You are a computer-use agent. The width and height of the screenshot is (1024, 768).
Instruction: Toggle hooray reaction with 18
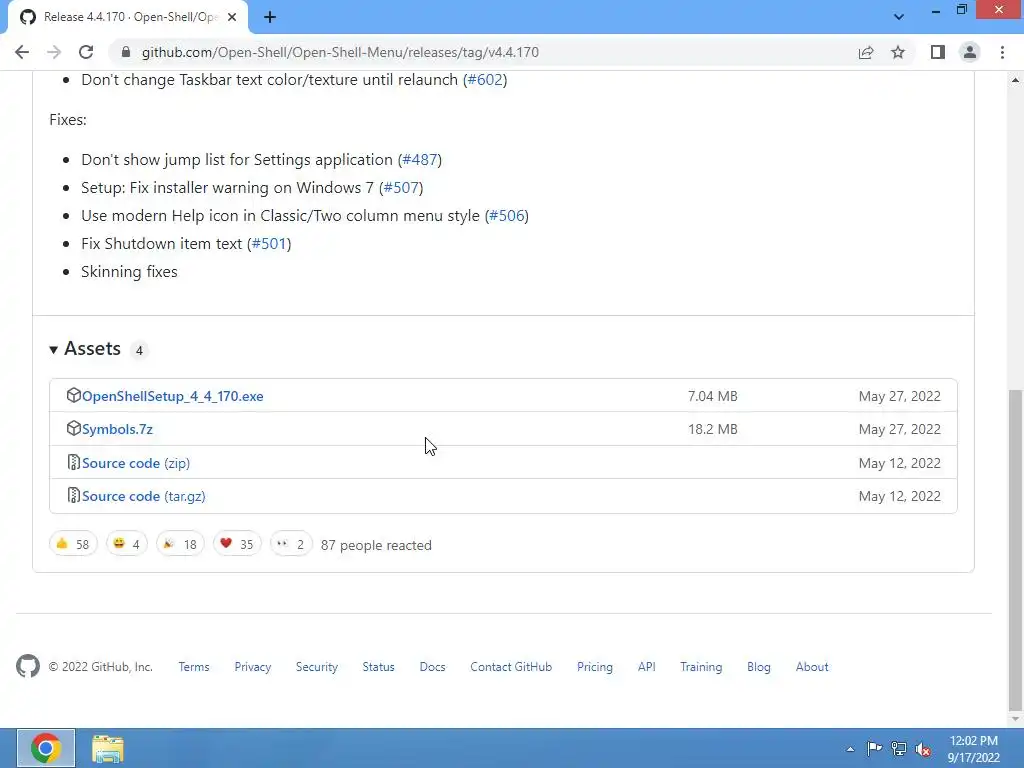pyautogui.click(x=180, y=544)
